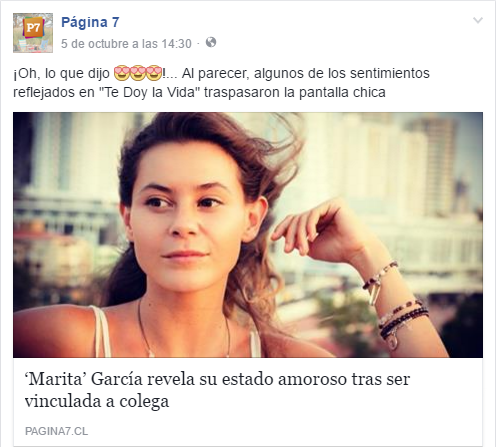Click the caption line starting ¡Oh, lo que dijo
496x447 pixels.
[x=221, y=73]
